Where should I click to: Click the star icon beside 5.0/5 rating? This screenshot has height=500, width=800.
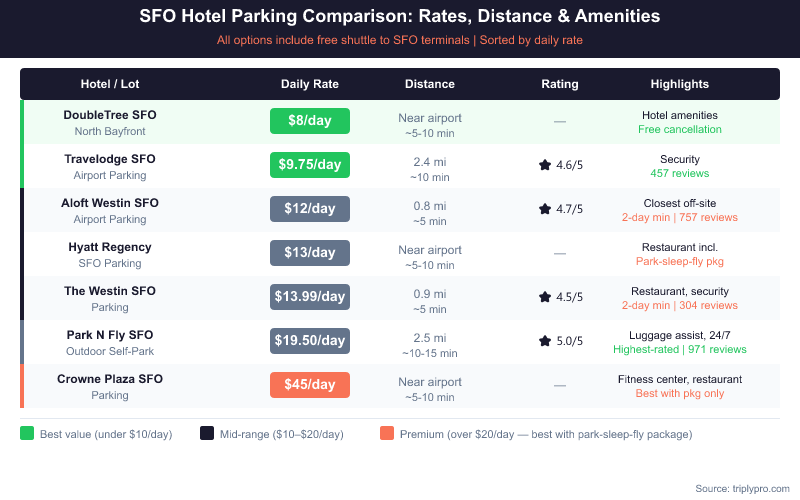[x=545, y=341]
